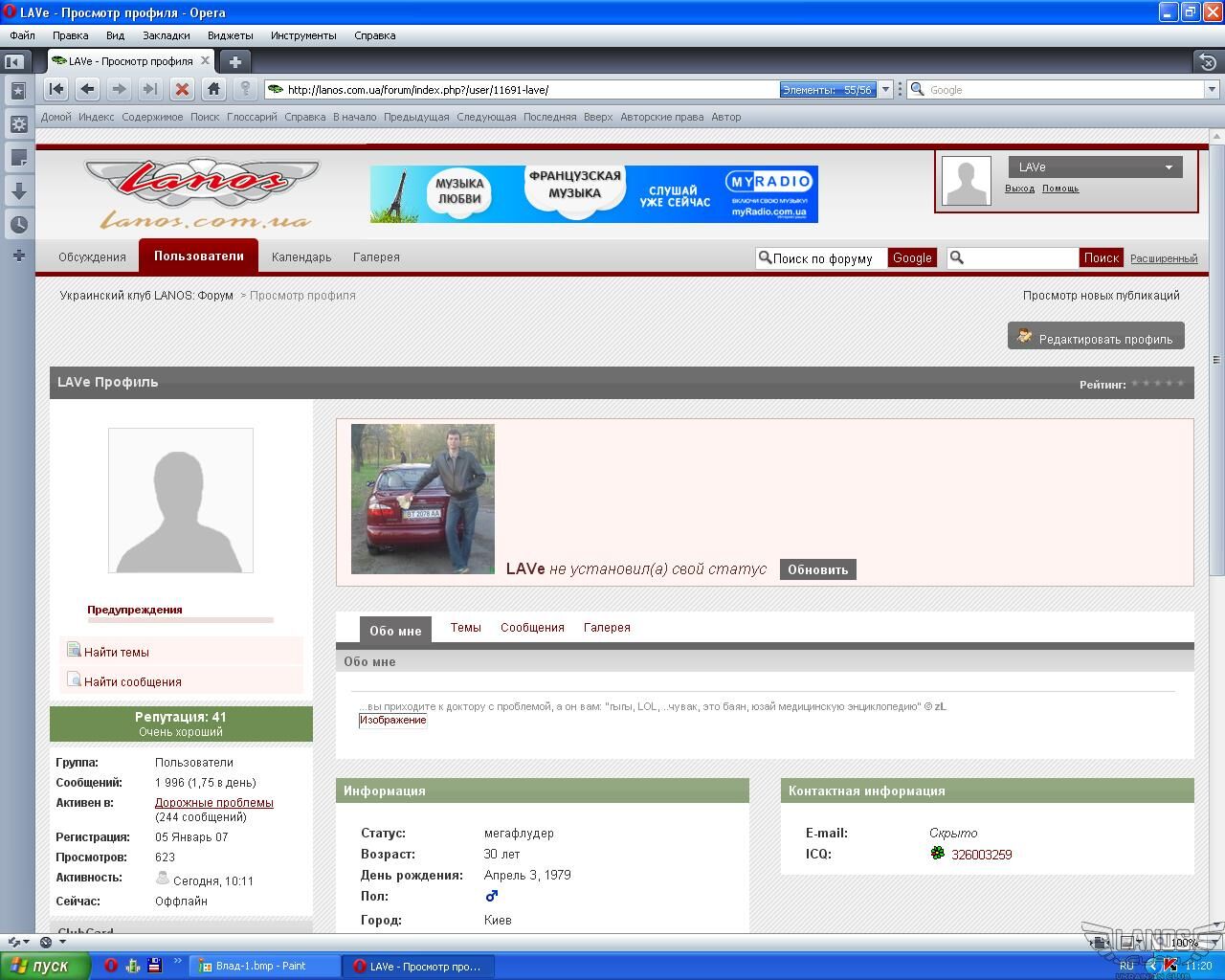Screen dimensions: 1225x980
Task: Open a new tab with plus button
Action: 234,61
